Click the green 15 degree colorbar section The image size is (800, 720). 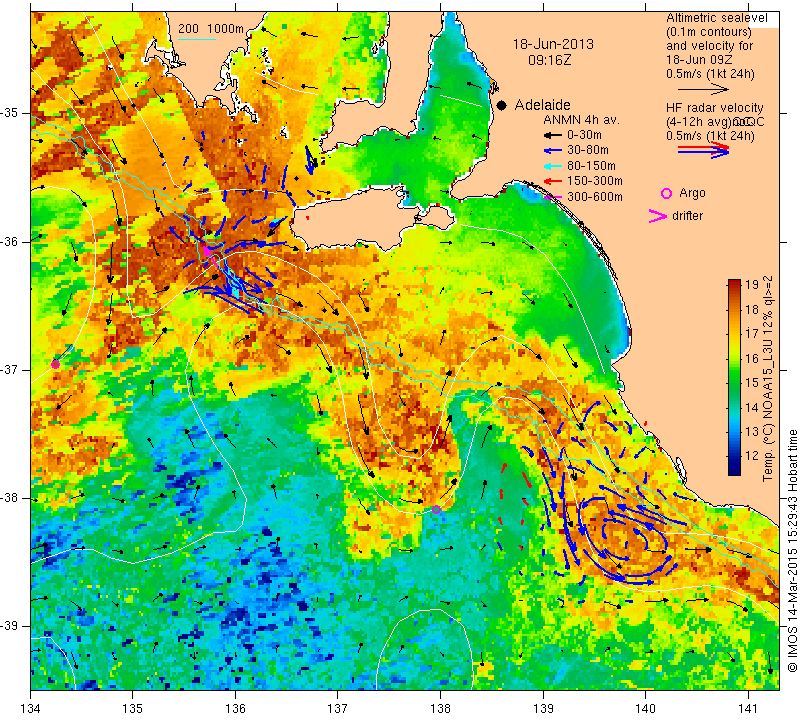(x=734, y=383)
